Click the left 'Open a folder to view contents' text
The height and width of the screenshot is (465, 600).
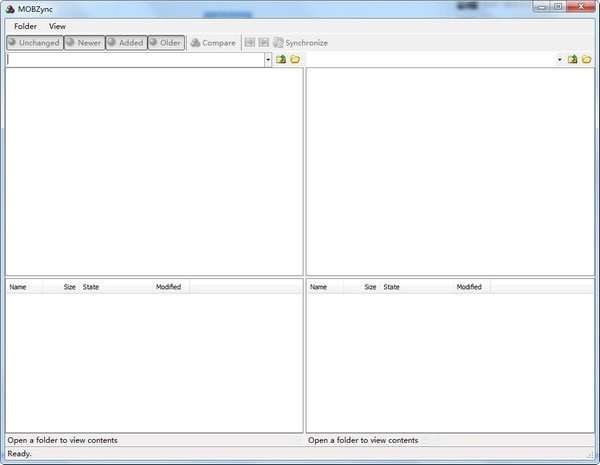point(62,440)
